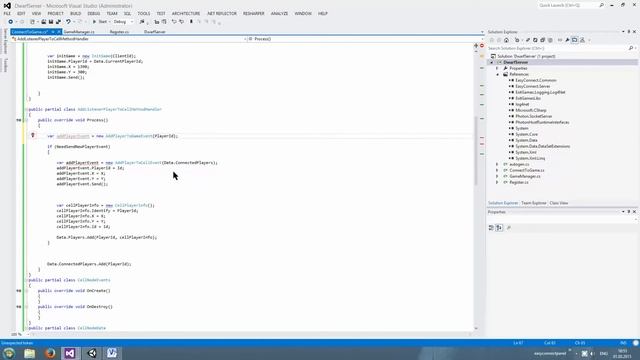640x360 pixels.
Task: Click Categorized icon in Properties panel
Action: 491,228
